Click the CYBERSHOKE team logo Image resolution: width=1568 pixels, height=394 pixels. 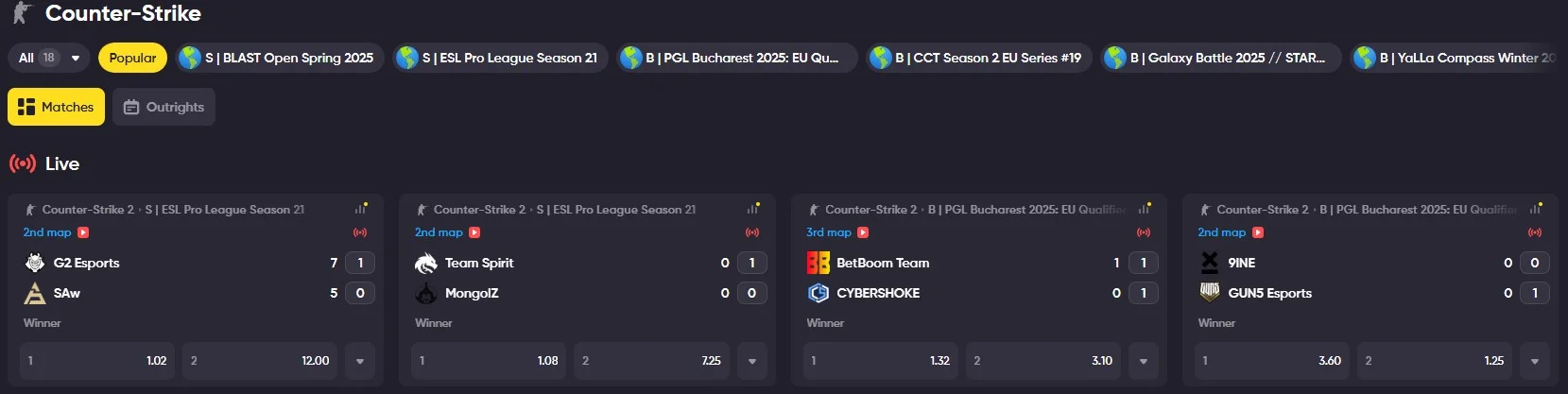tap(818, 293)
